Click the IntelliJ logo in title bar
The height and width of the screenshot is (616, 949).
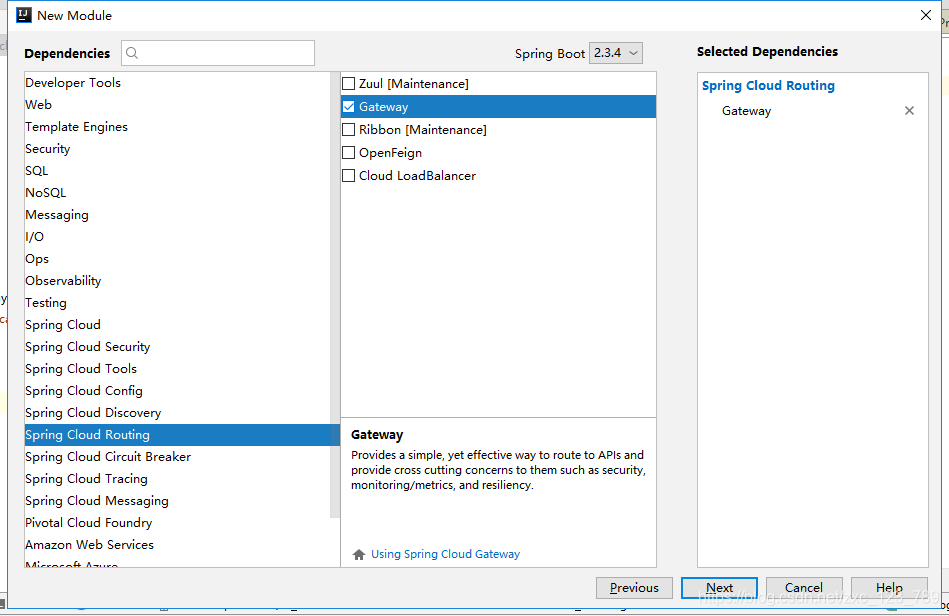(24, 15)
